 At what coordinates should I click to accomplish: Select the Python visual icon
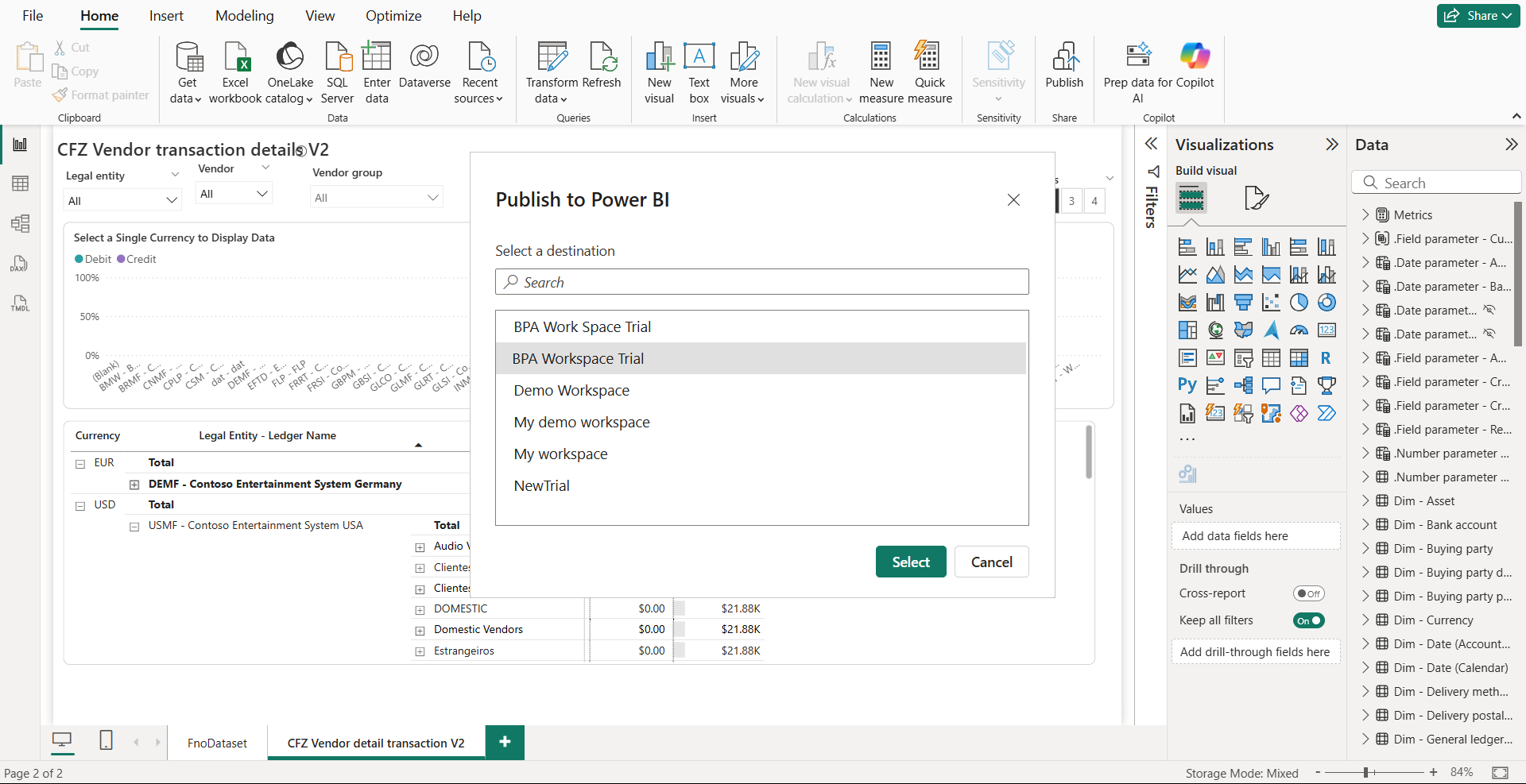click(1187, 385)
